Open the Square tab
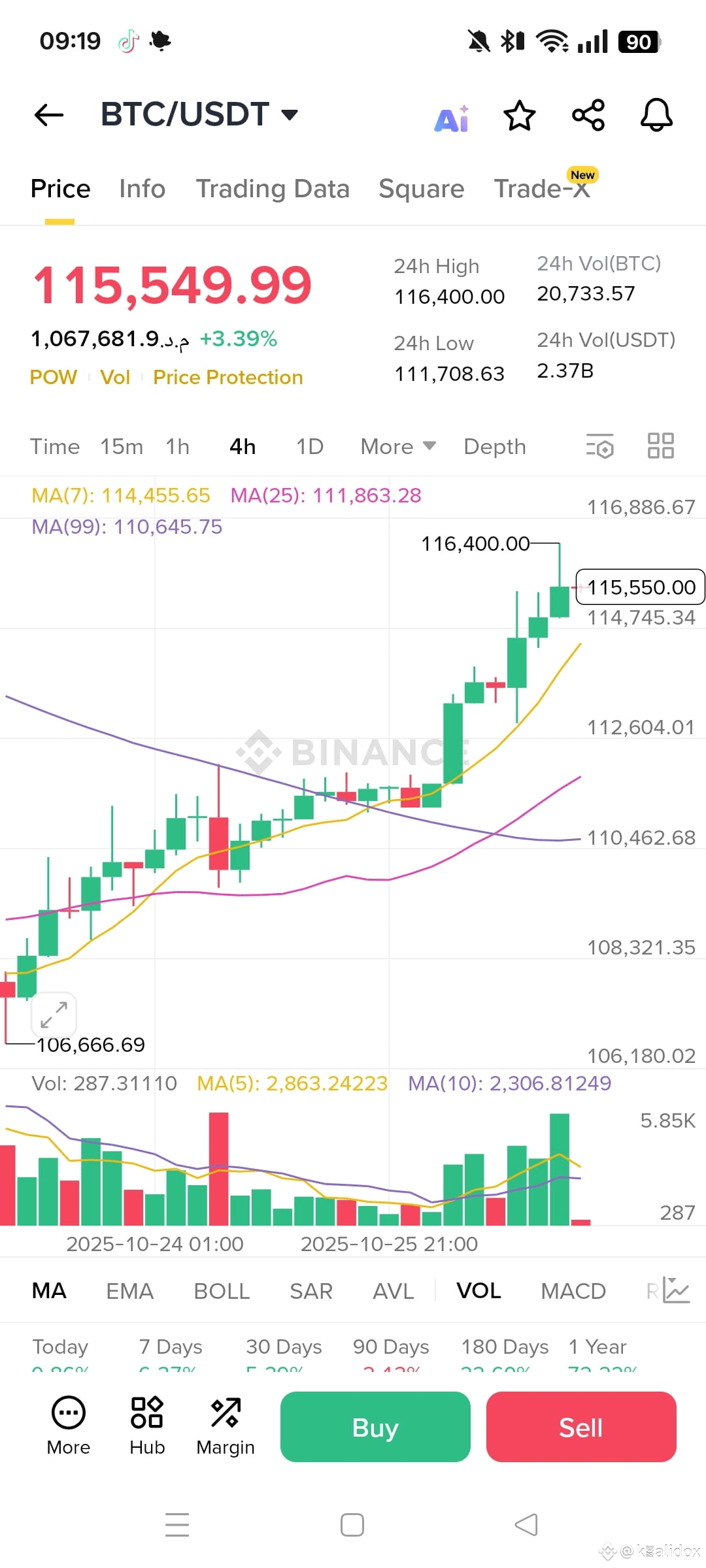 tap(422, 189)
